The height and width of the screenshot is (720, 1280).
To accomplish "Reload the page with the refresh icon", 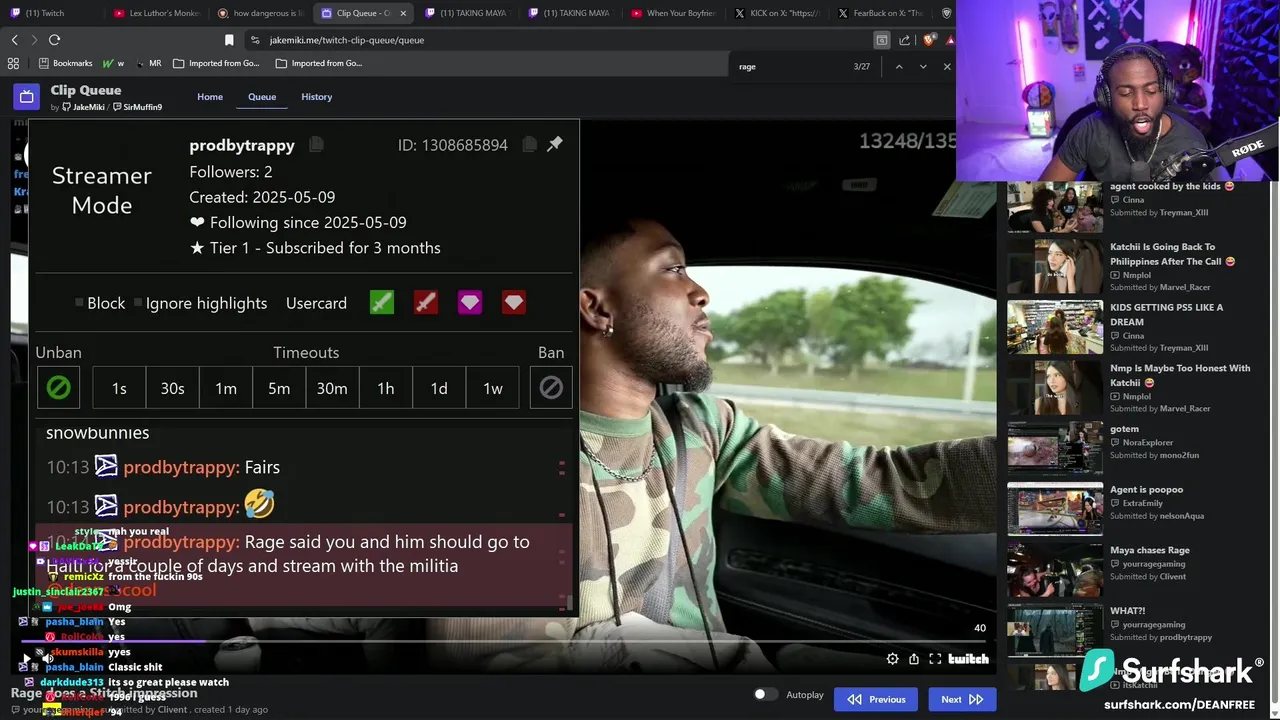I will [x=54, y=40].
